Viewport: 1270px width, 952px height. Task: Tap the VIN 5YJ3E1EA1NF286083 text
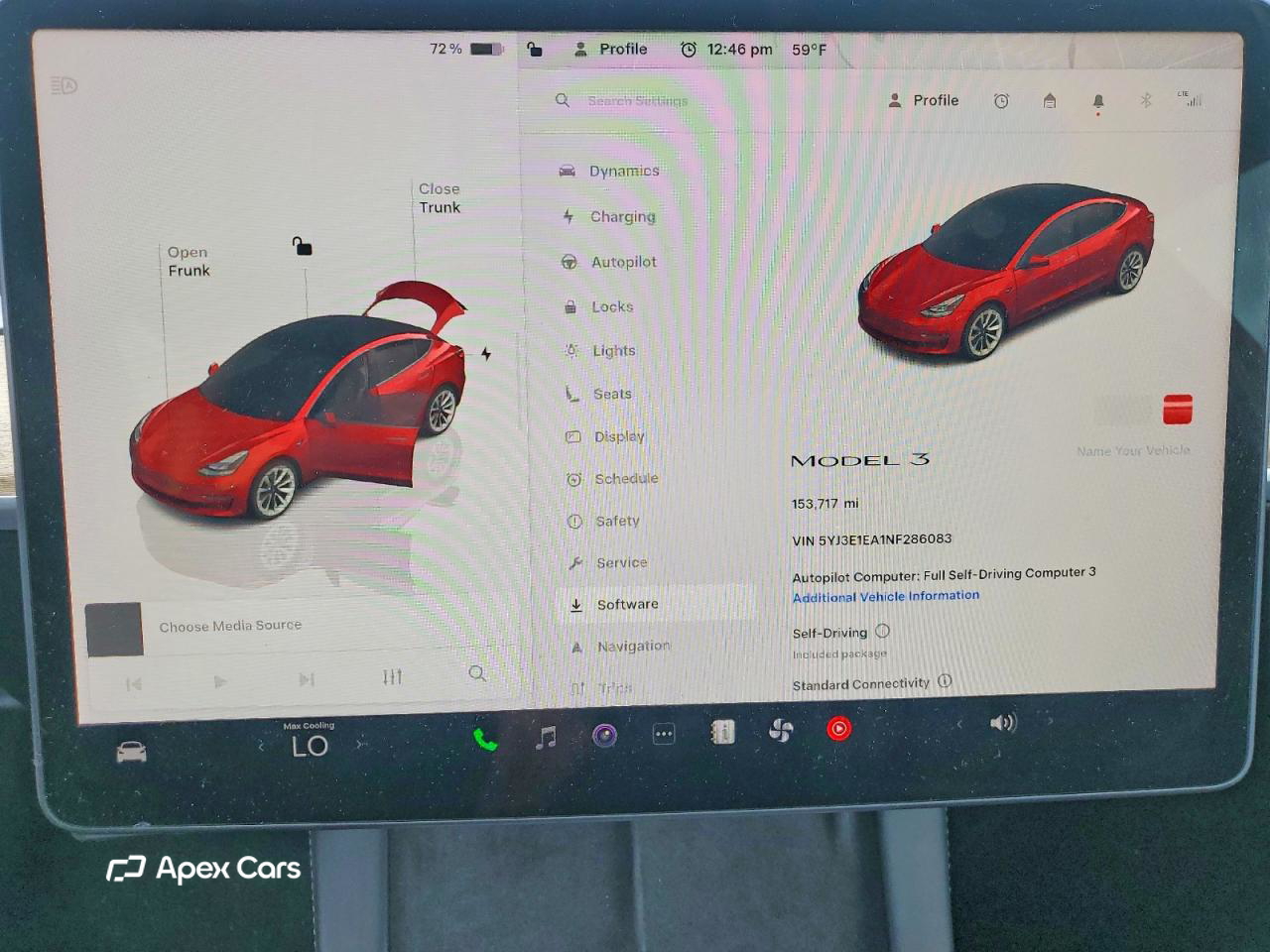coord(872,539)
